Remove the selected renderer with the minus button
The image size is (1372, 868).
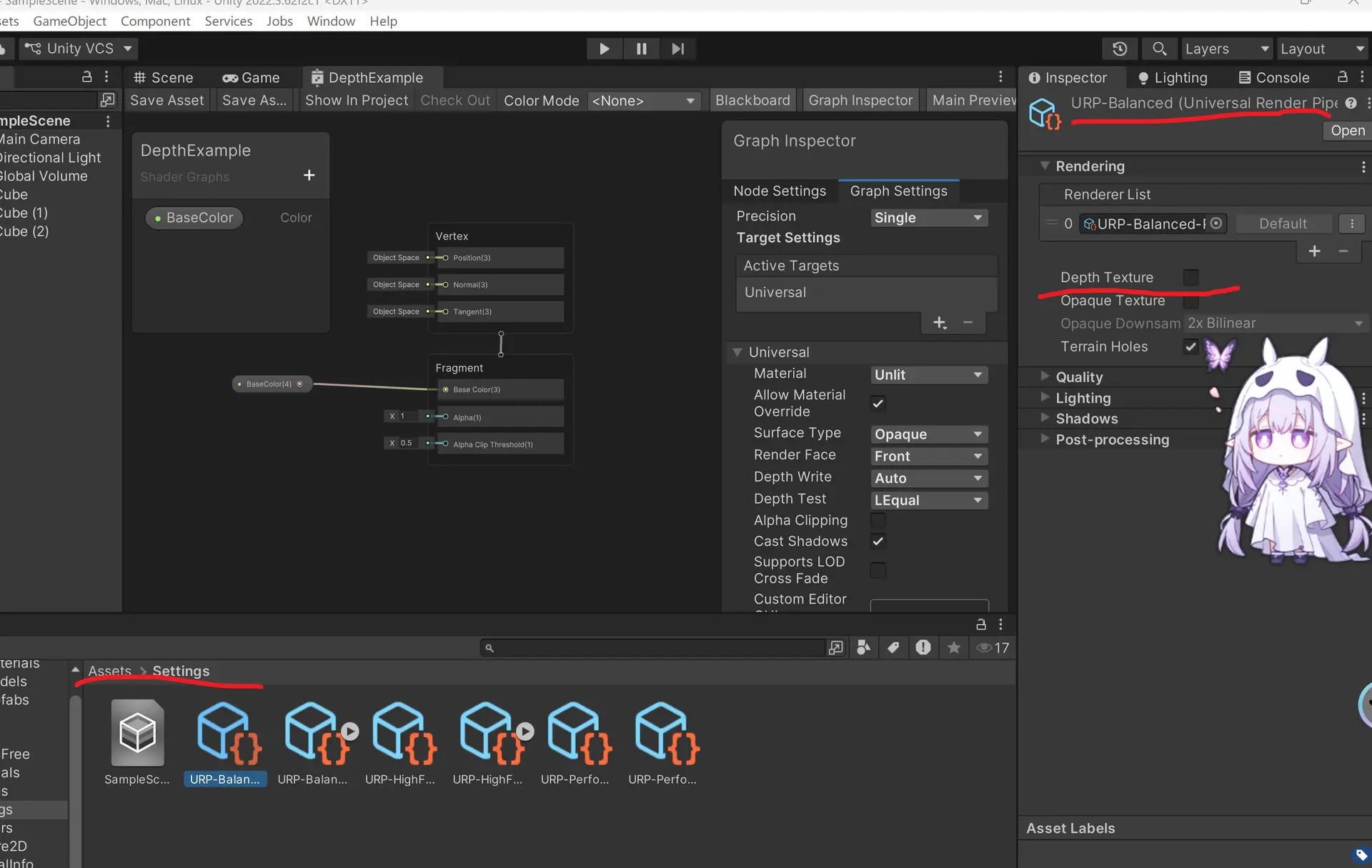[1343, 251]
